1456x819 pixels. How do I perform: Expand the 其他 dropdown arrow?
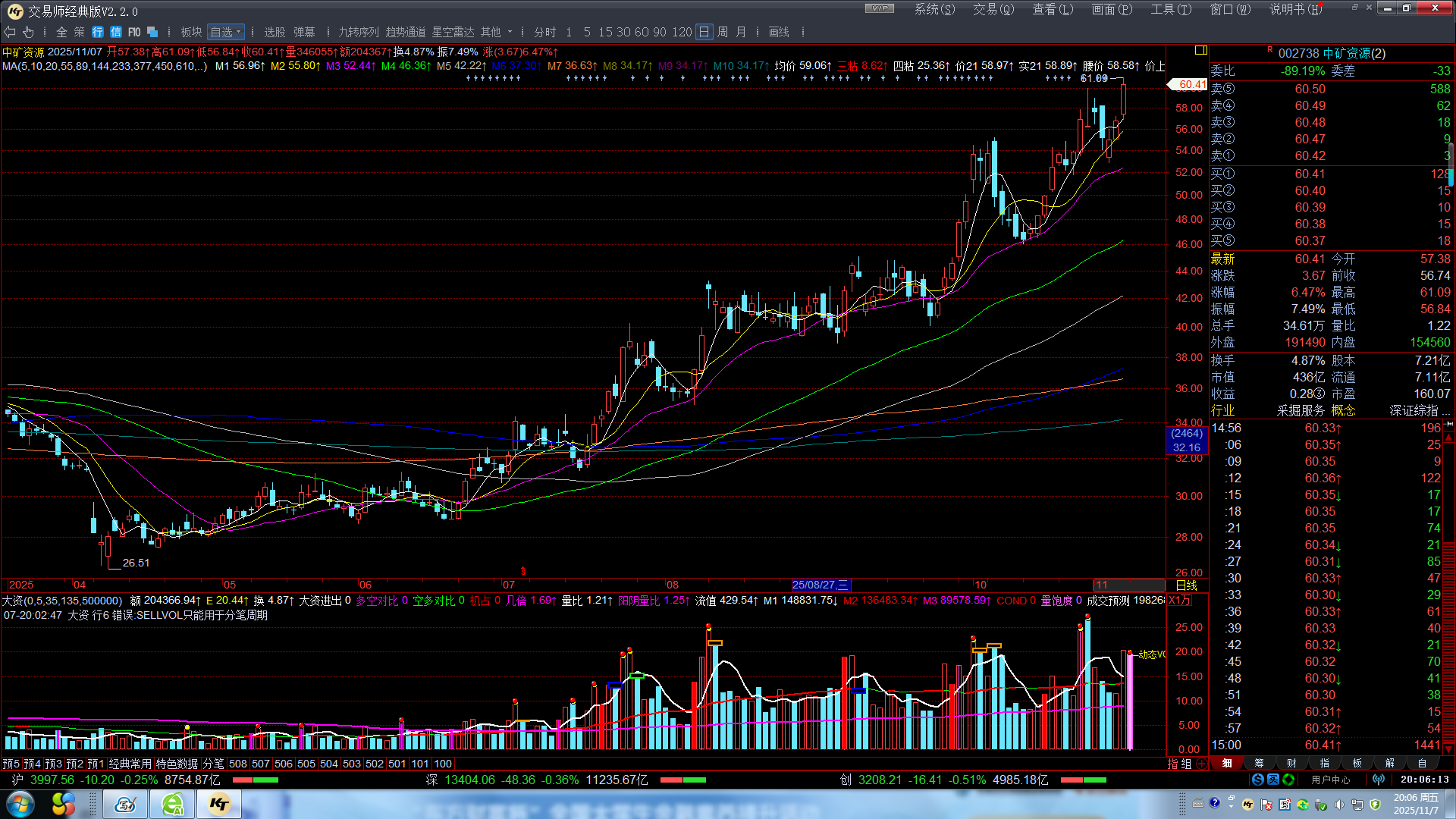(x=510, y=32)
